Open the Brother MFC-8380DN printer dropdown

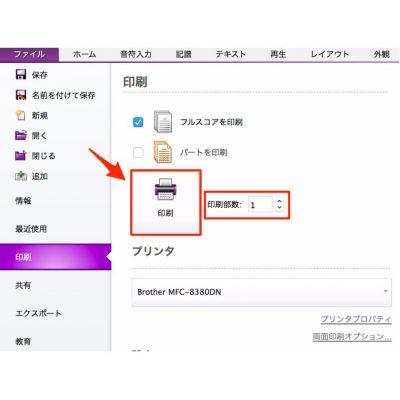[261, 292]
